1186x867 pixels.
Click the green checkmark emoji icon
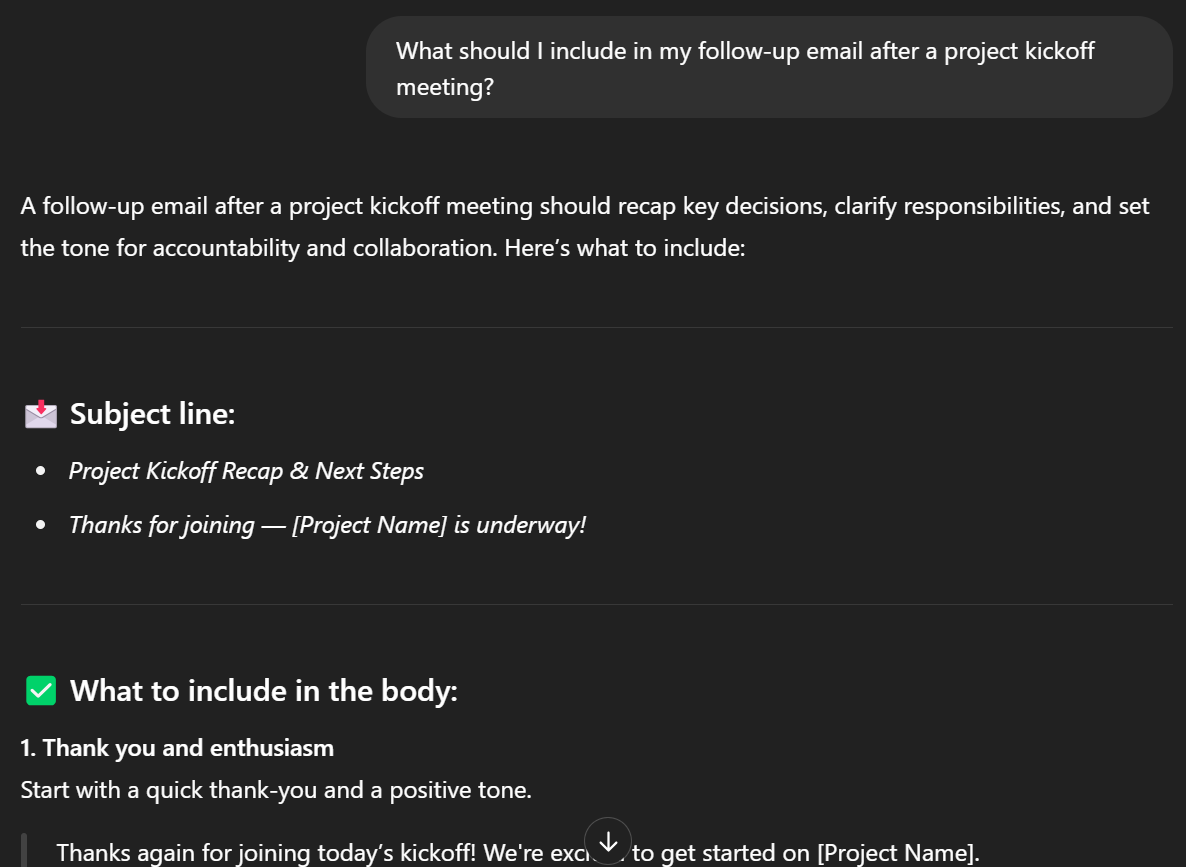pos(41,690)
